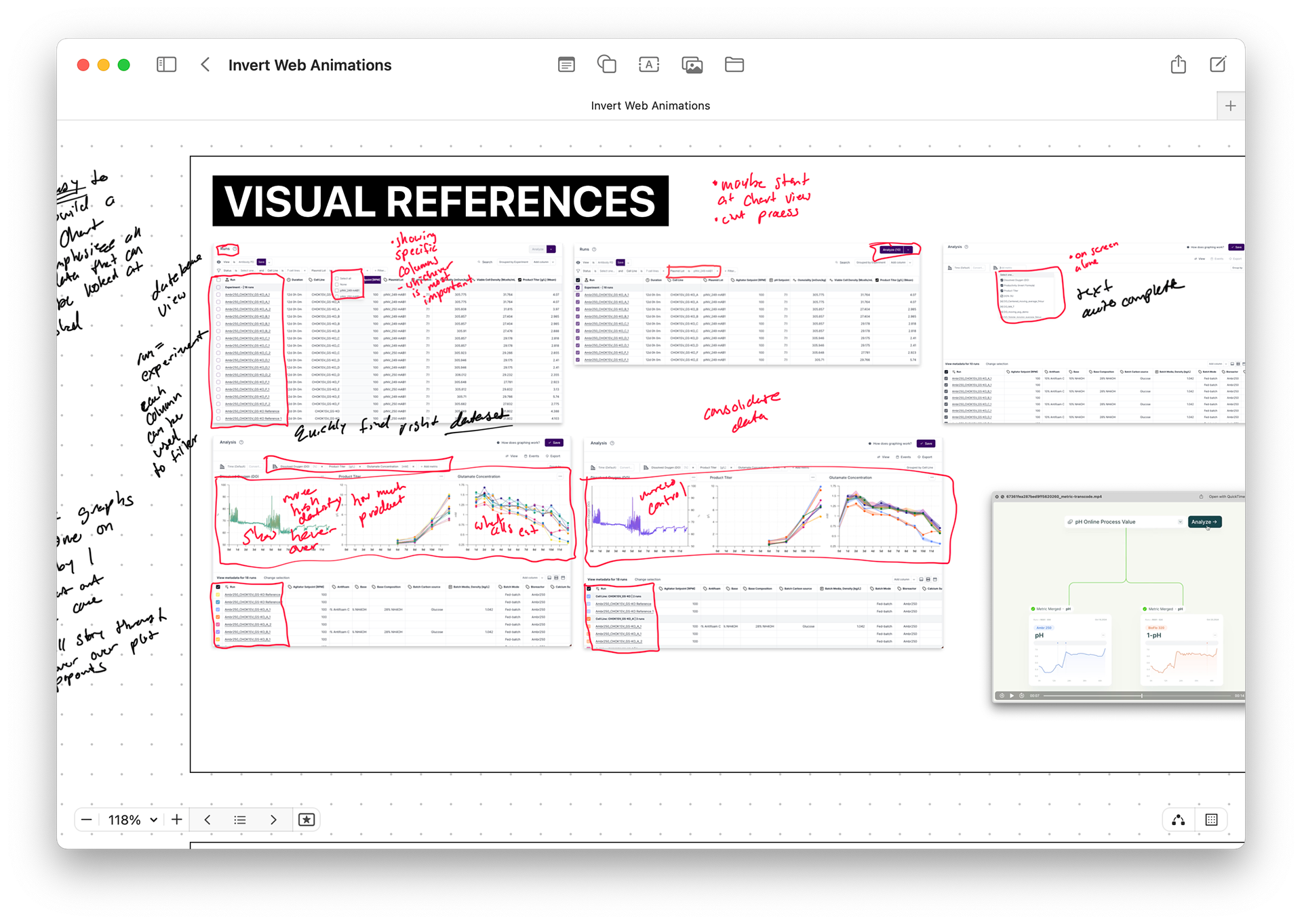Add a new tab with plus button

tap(1231, 106)
